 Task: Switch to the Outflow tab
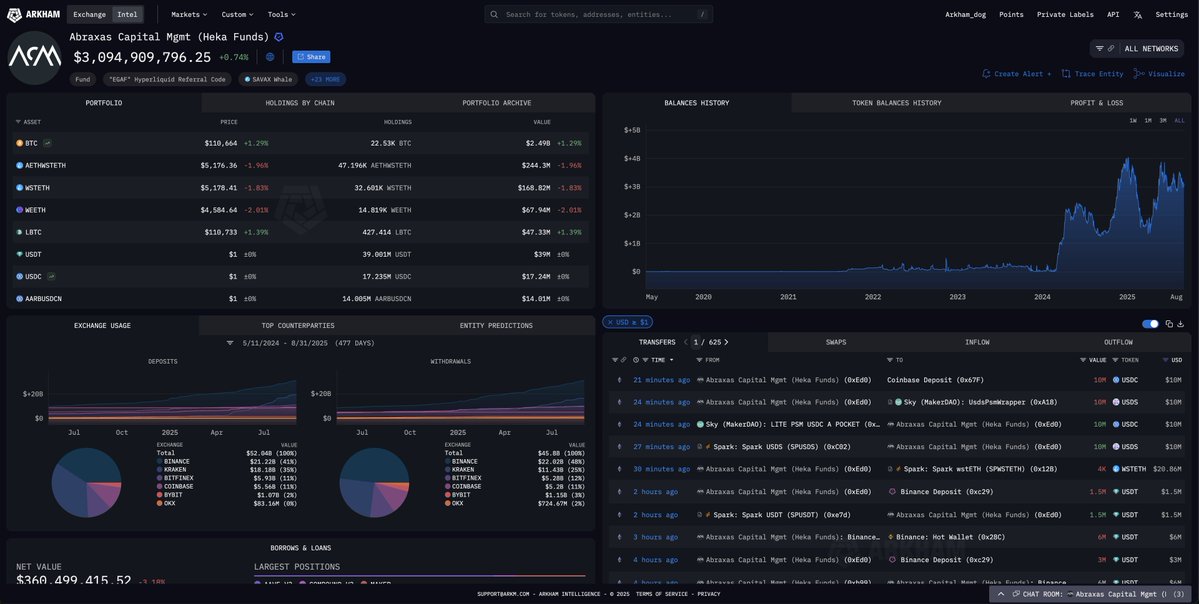click(1119, 343)
